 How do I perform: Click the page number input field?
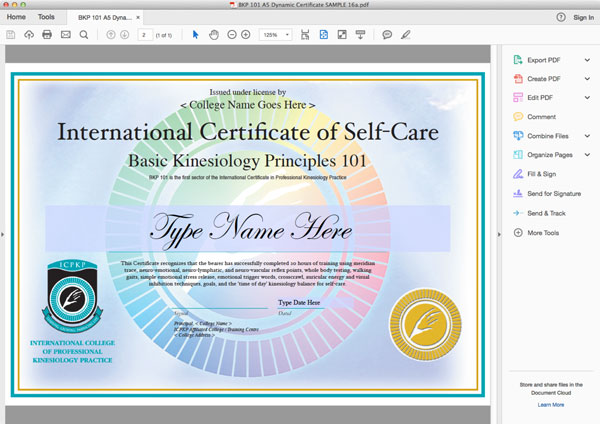[x=145, y=35]
